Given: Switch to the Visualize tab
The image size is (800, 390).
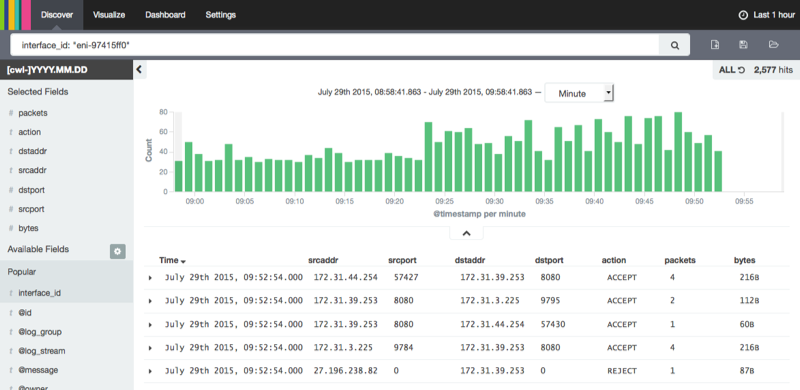Looking at the screenshot, I should pos(109,15).
